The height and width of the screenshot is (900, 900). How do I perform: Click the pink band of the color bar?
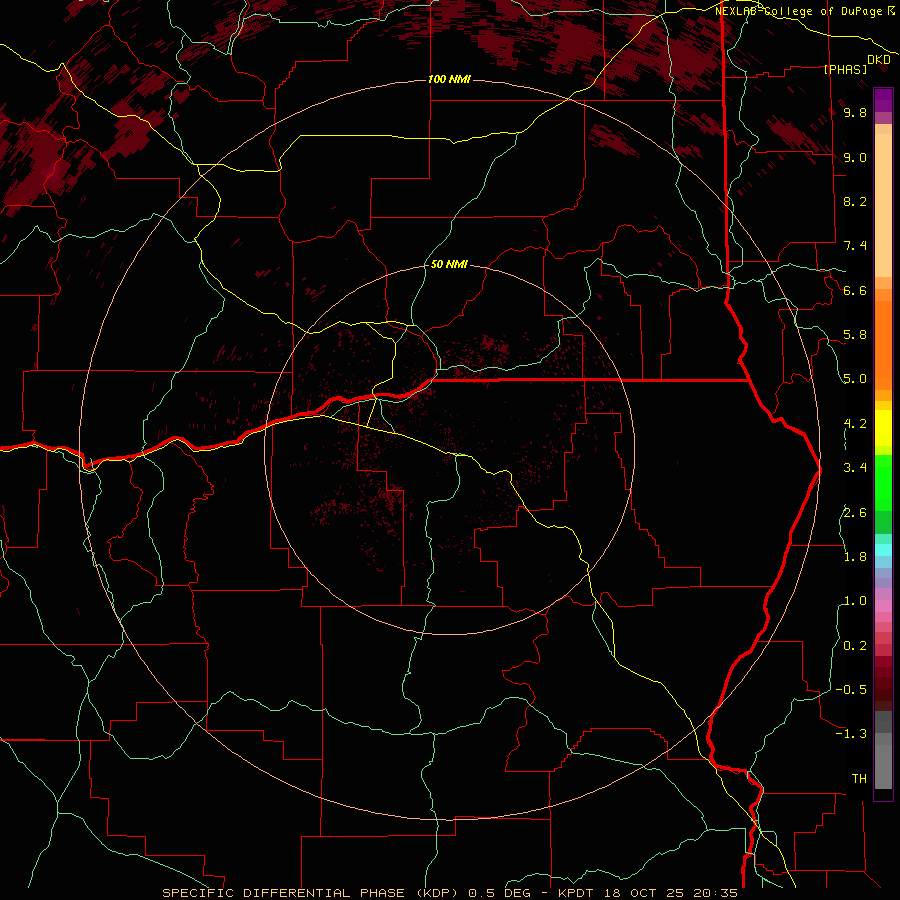(x=883, y=606)
